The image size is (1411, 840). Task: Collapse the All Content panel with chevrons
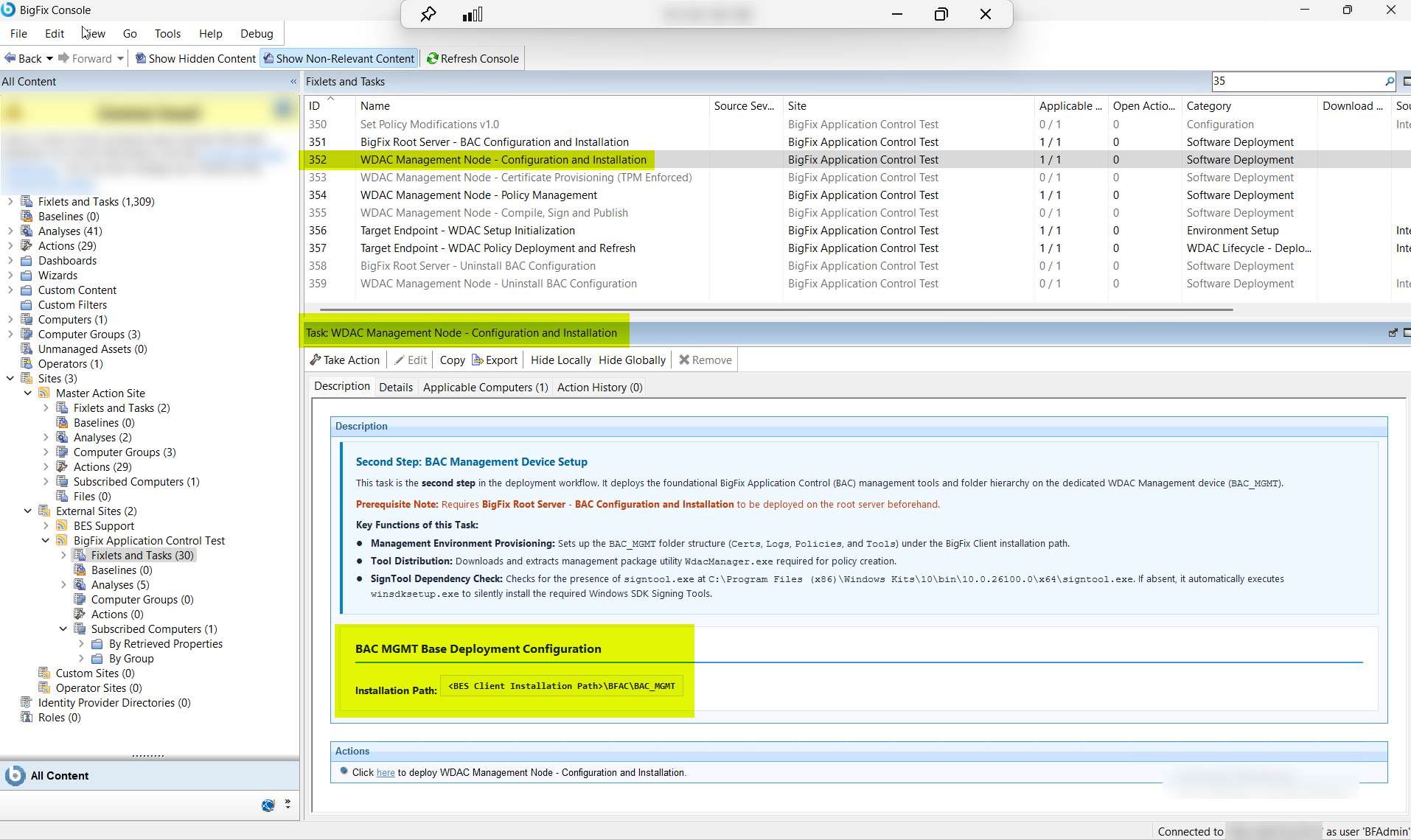pos(293,82)
